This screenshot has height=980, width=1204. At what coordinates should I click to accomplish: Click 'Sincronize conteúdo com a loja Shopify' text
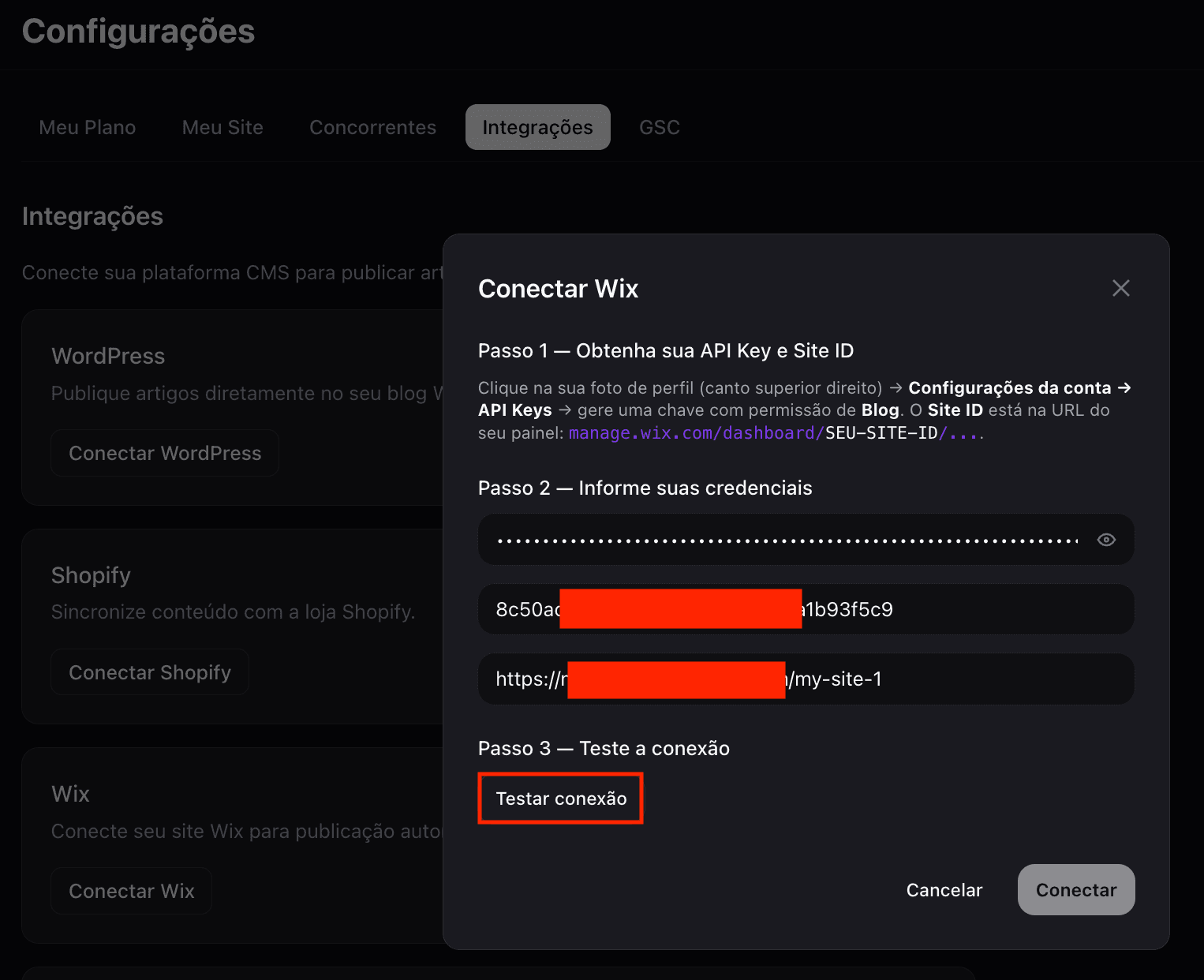(x=233, y=612)
